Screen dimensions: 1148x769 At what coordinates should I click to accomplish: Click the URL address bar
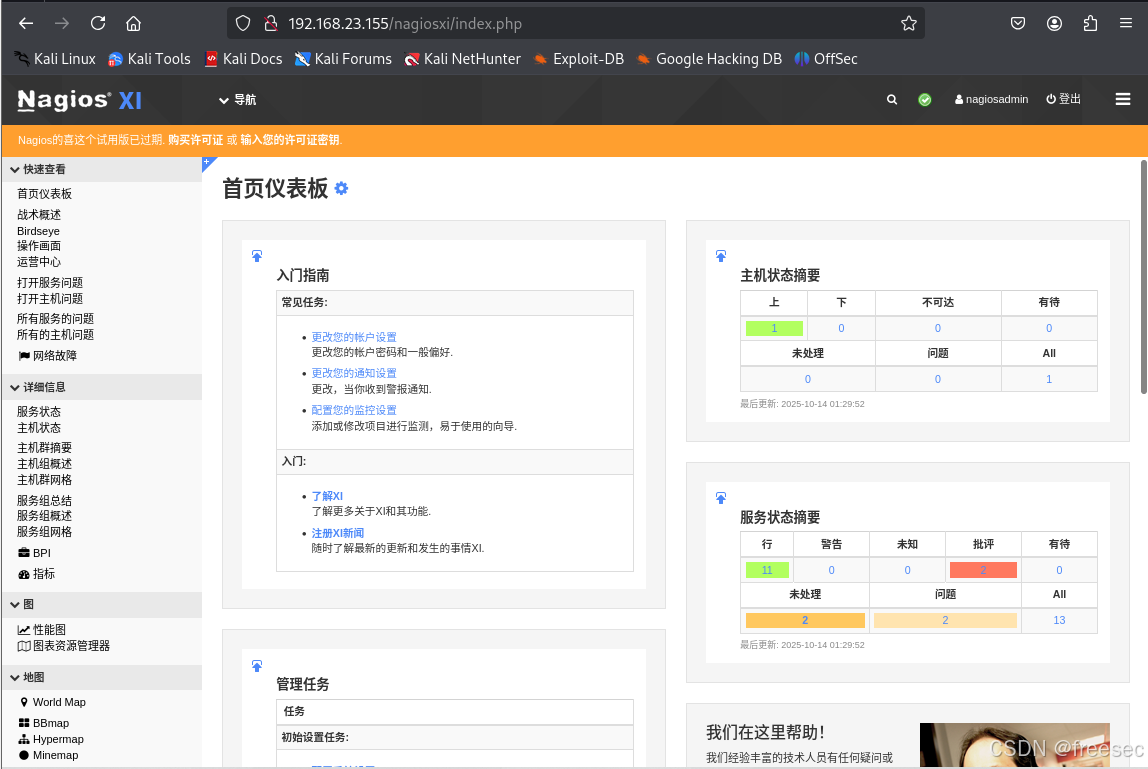point(575,23)
